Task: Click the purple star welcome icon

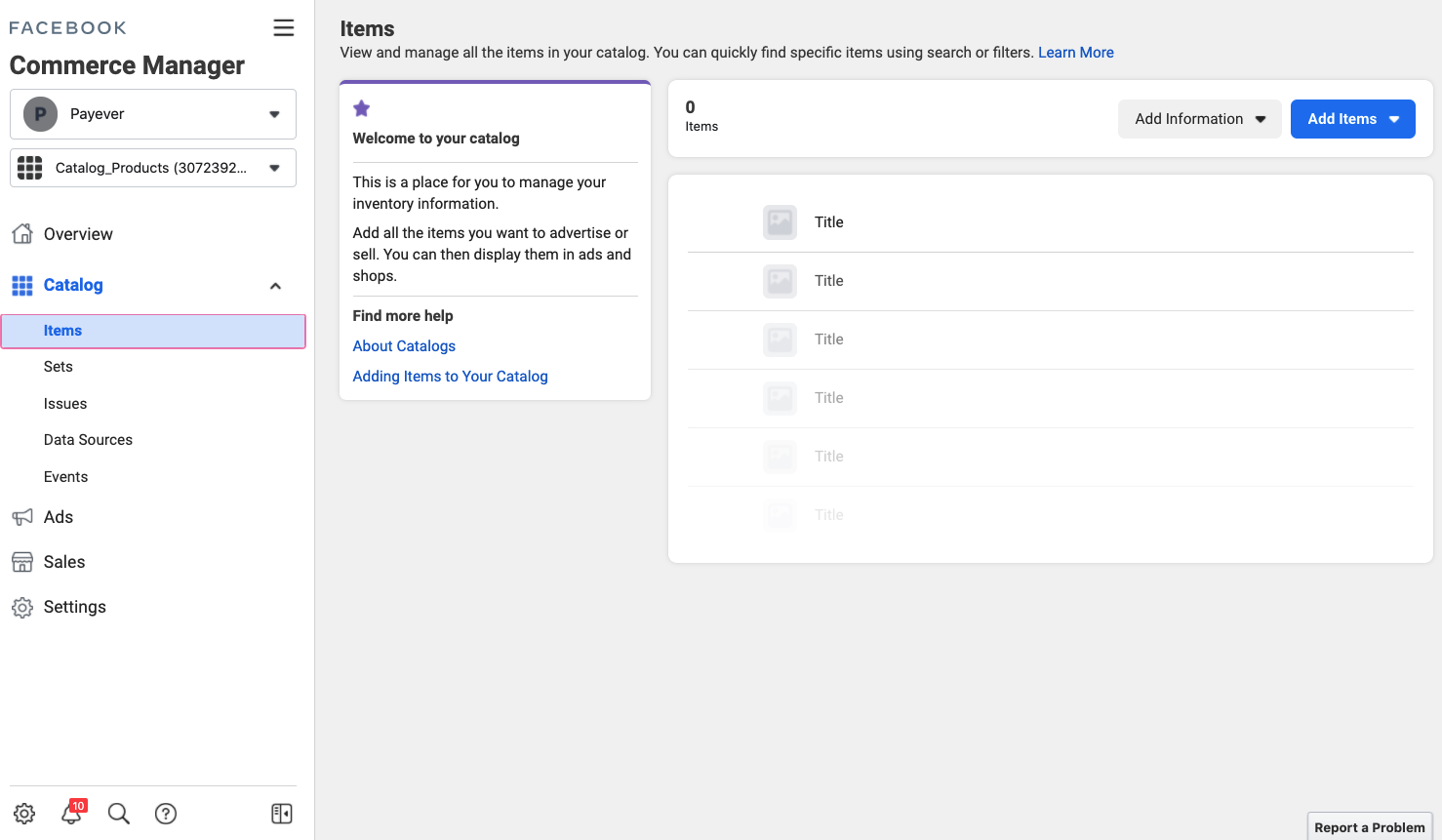Action: click(362, 108)
